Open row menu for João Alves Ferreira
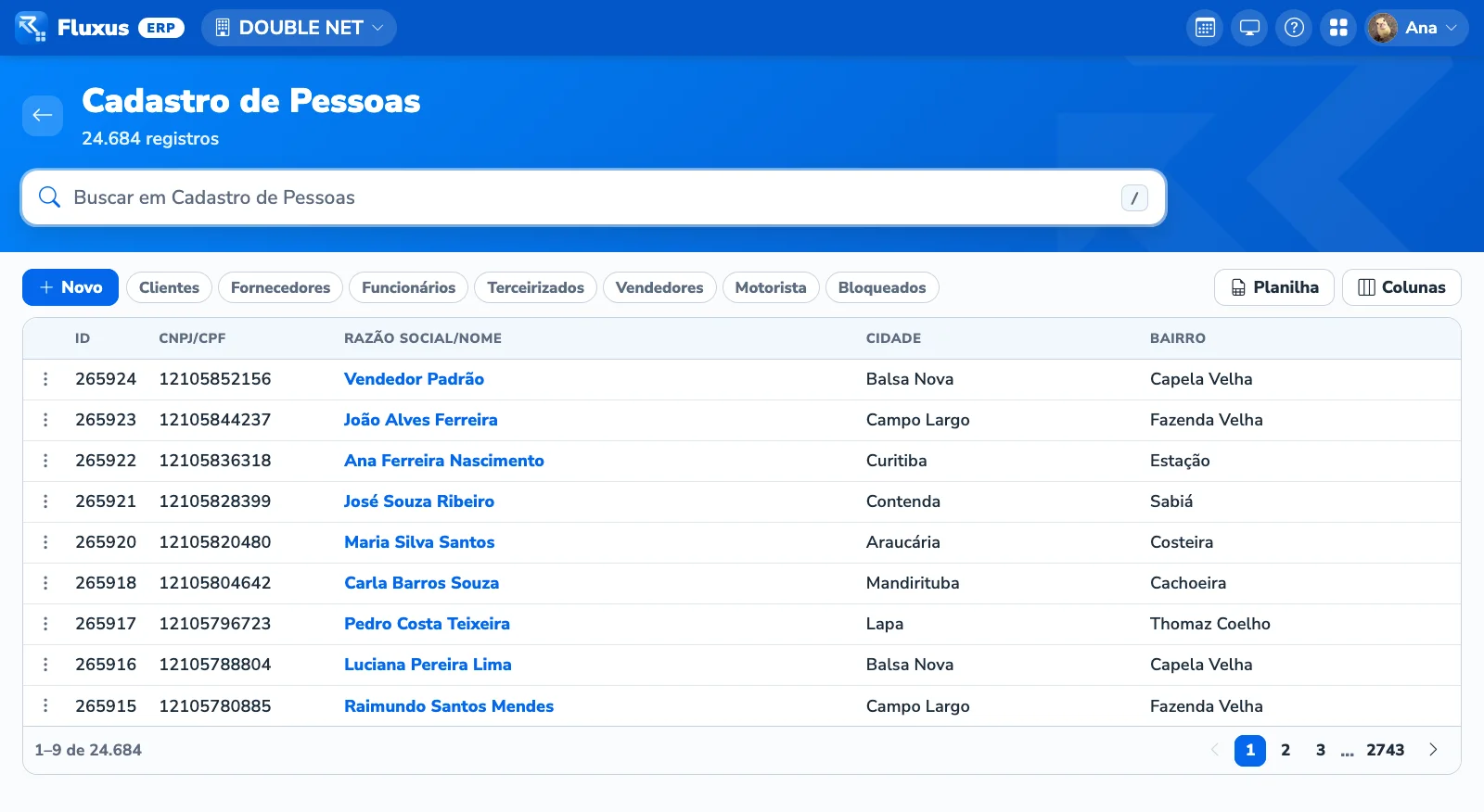This screenshot has width=1484, height=812. (45, 420)
